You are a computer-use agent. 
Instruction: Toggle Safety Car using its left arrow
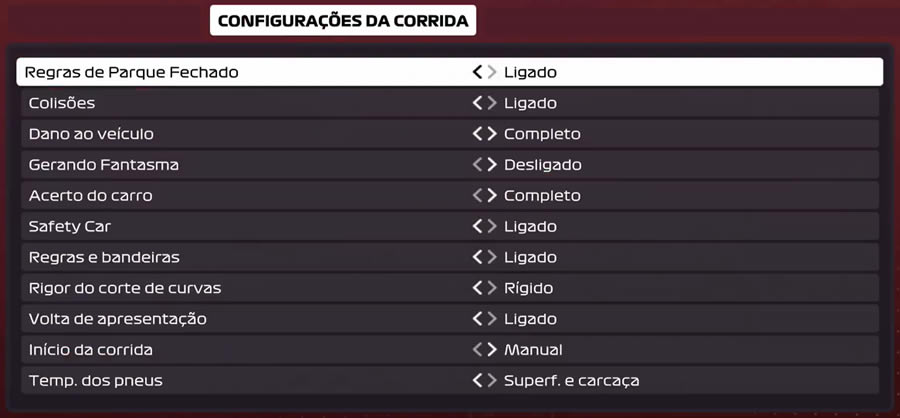tap(478, 226)
